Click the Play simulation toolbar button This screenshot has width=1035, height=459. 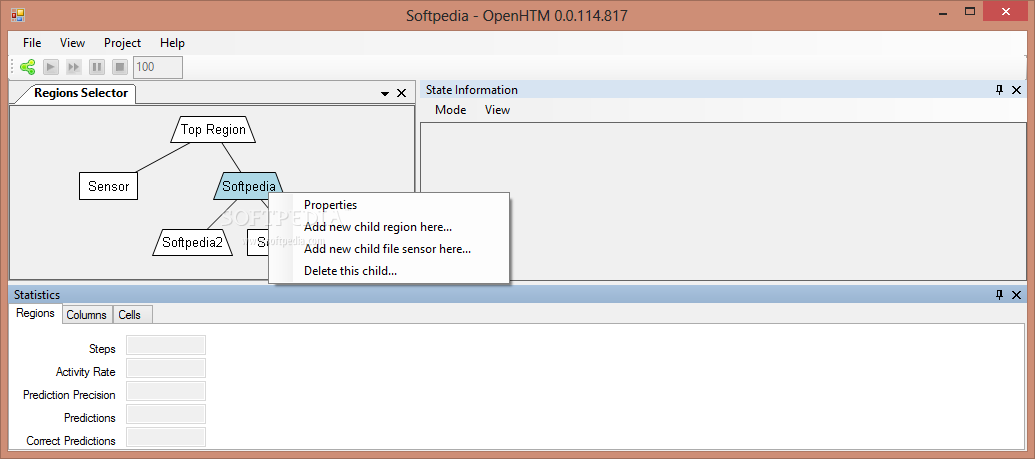(51, 67)
